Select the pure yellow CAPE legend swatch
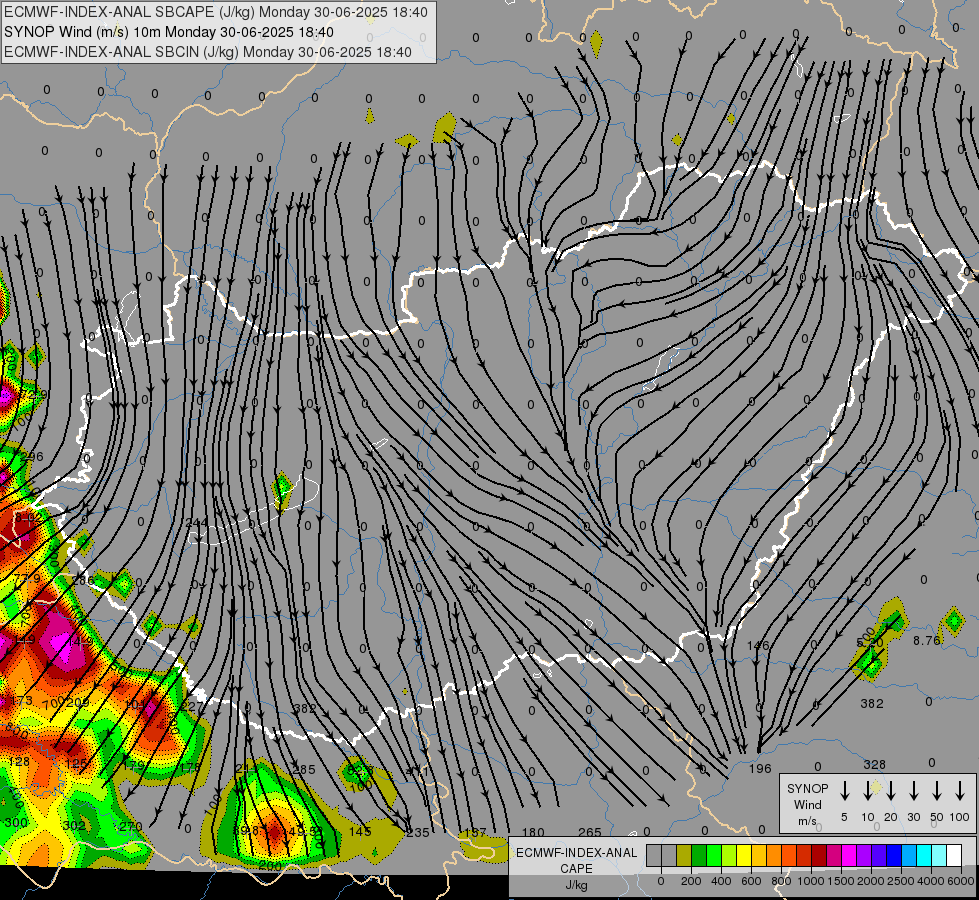 coord(744,856)
